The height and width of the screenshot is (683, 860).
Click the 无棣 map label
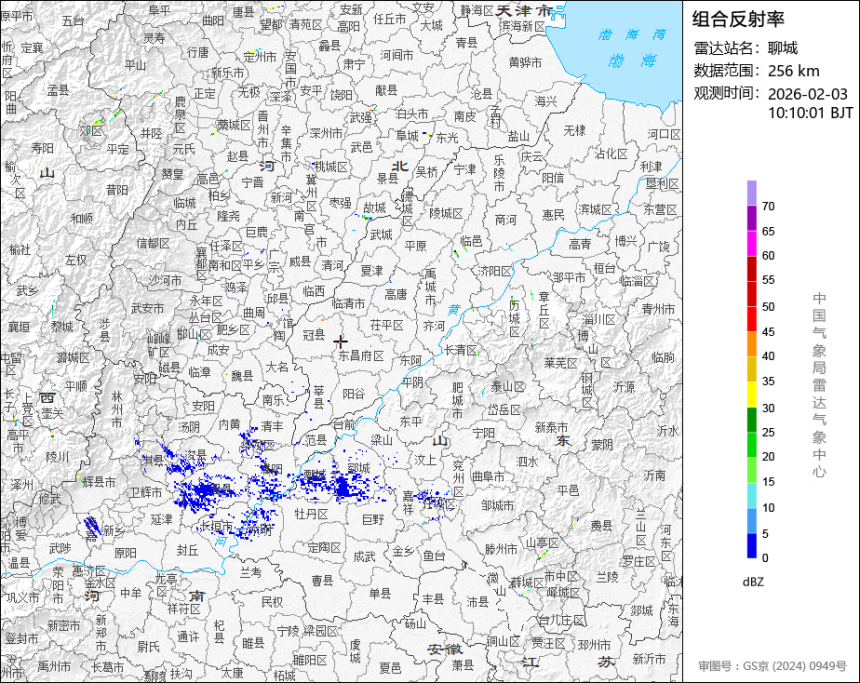pyautogui.click(x=574, y=131)
